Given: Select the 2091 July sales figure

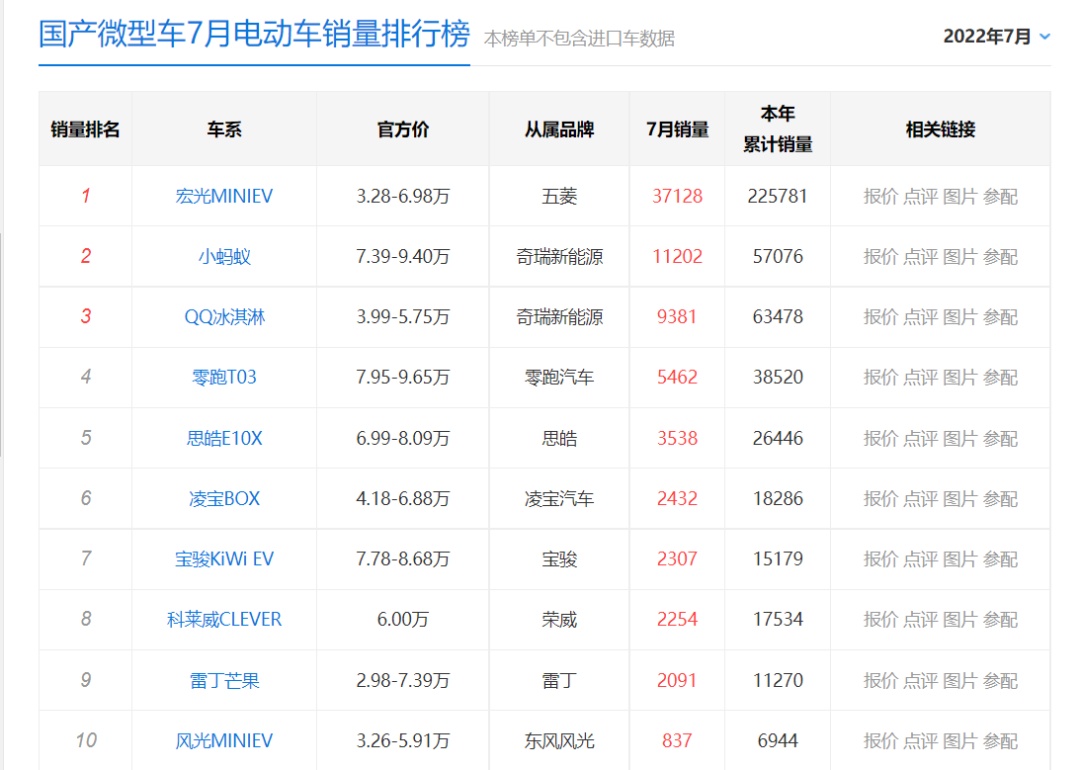Looking at the screenshot, I should pyautogui.click(x=677, y=680).
